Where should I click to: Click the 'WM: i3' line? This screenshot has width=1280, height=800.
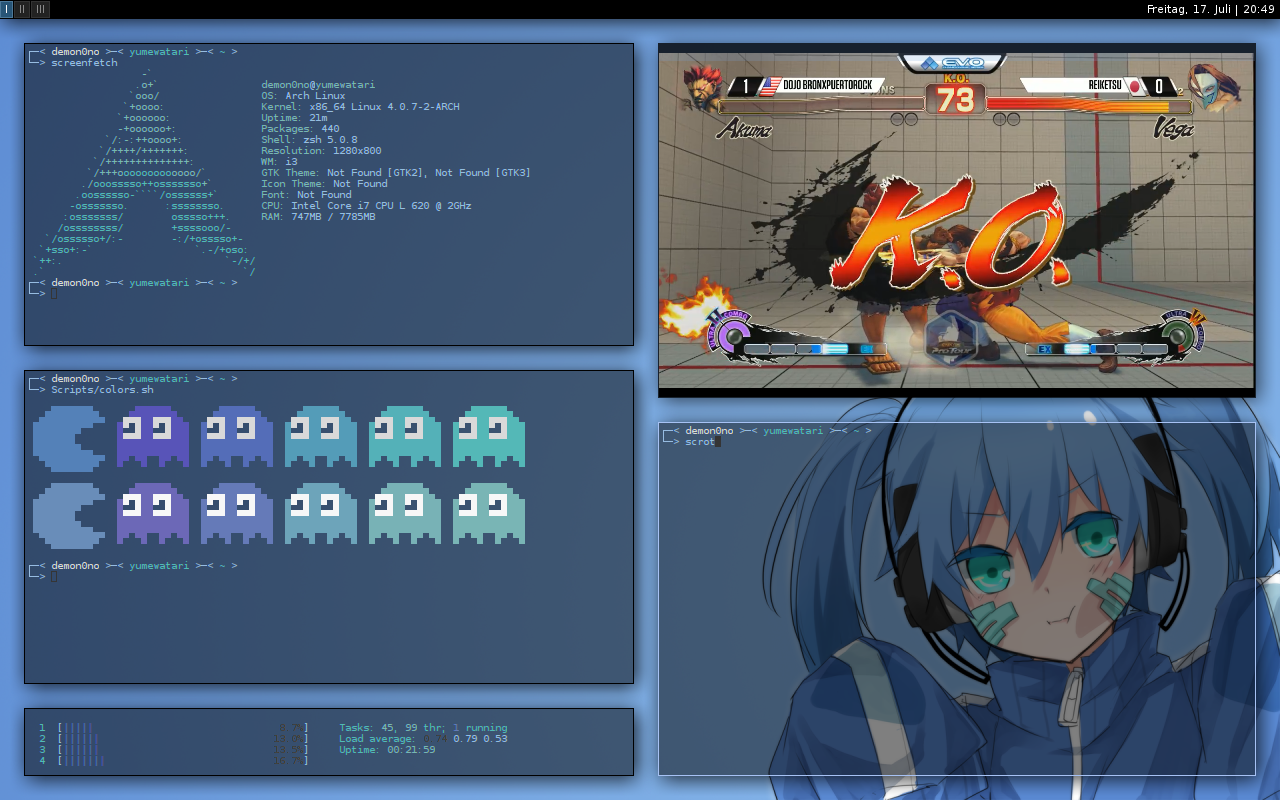[279, 162]
